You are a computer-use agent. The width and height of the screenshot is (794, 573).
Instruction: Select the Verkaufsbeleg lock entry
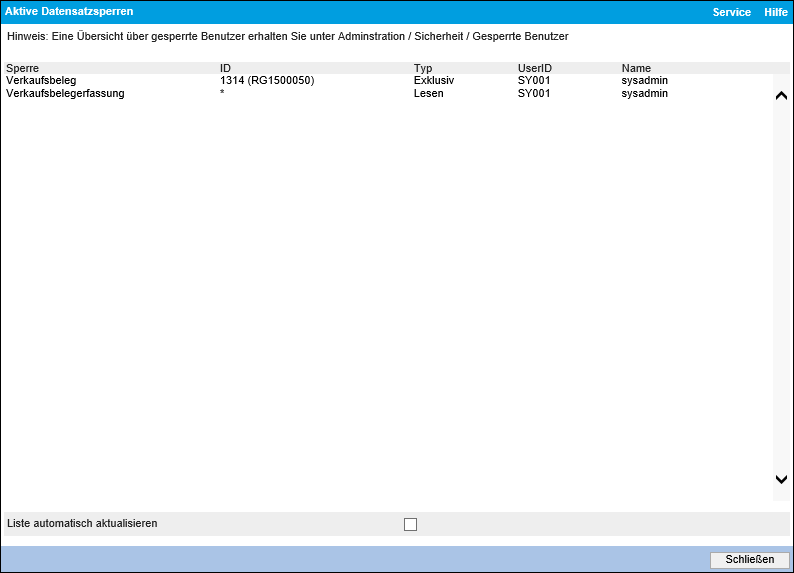(x=41, y=80)
